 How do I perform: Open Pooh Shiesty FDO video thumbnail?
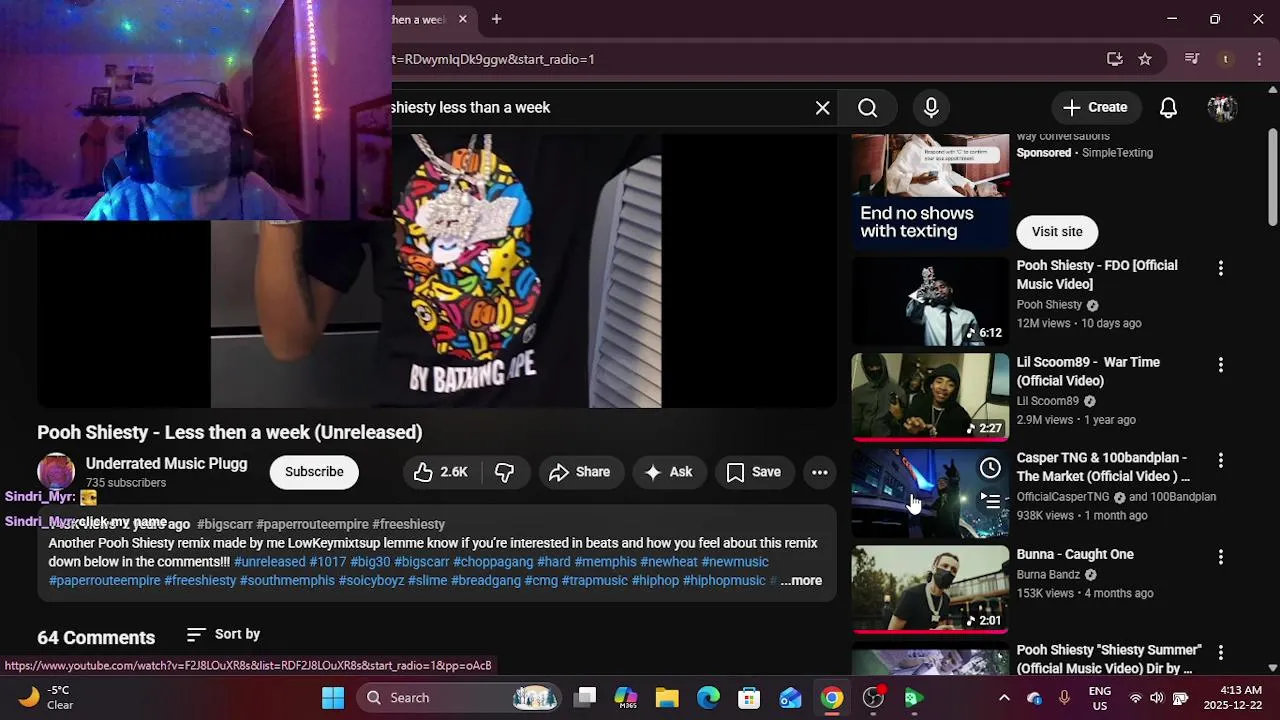coord(930,302)
